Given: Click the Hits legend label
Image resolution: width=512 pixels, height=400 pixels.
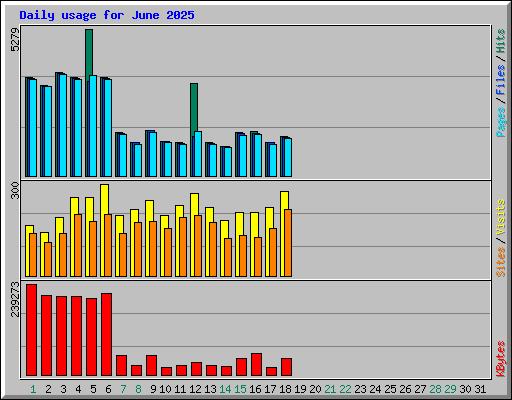Looking at the screenshot, I should pos(501,41).
